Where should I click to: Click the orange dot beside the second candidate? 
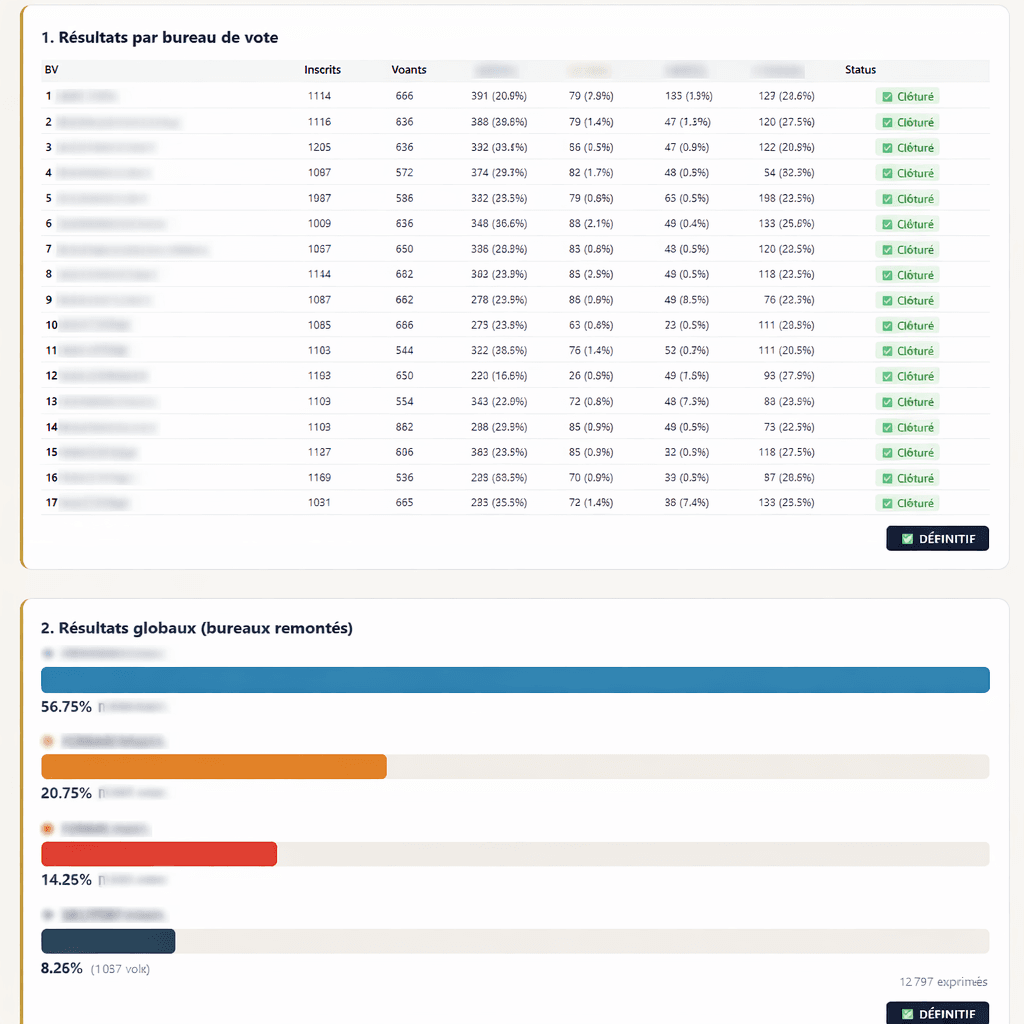point(47,742)
